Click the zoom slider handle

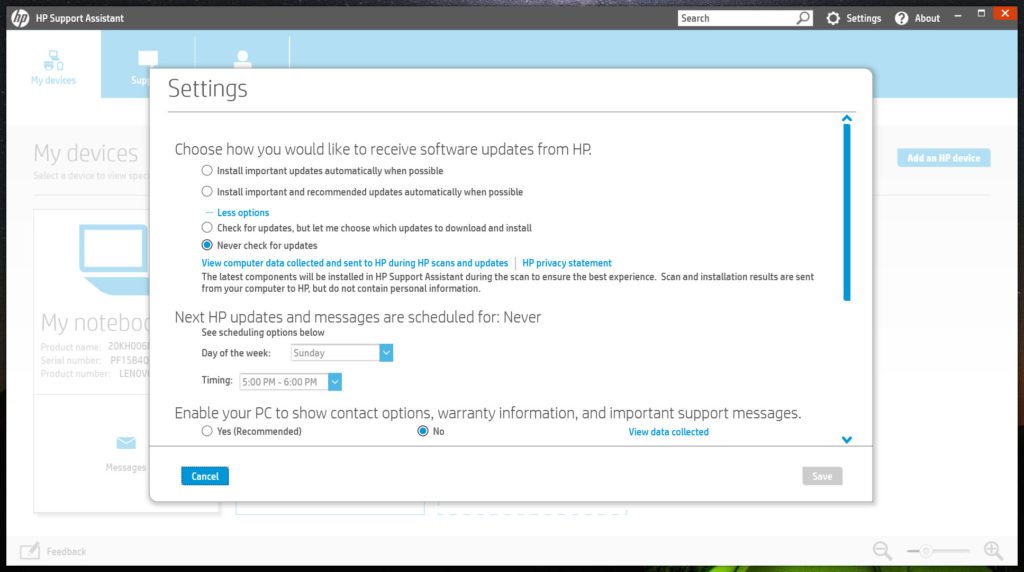click(x=925, y=551)
